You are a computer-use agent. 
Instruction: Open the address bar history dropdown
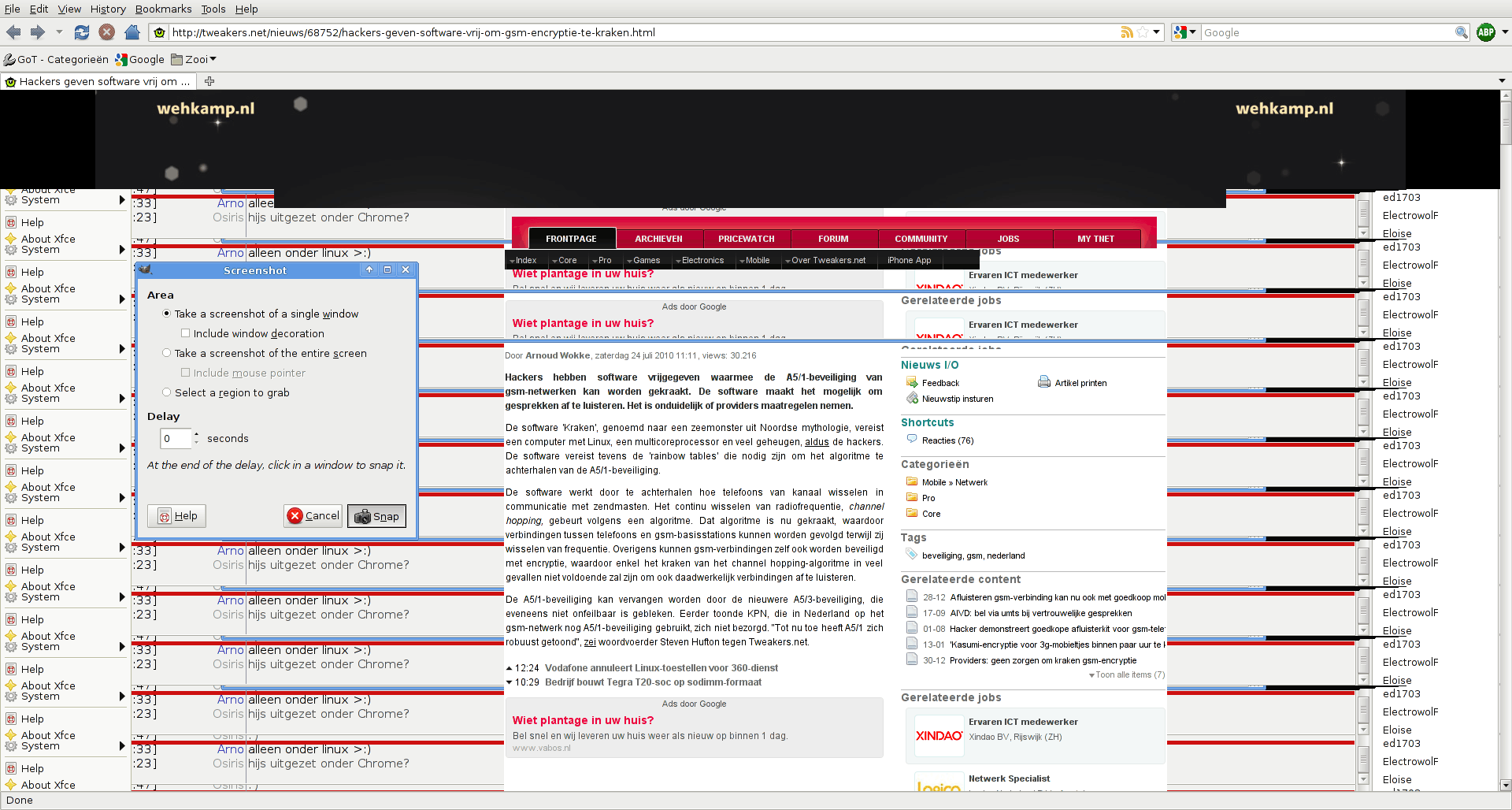(x=1156, y=32)
